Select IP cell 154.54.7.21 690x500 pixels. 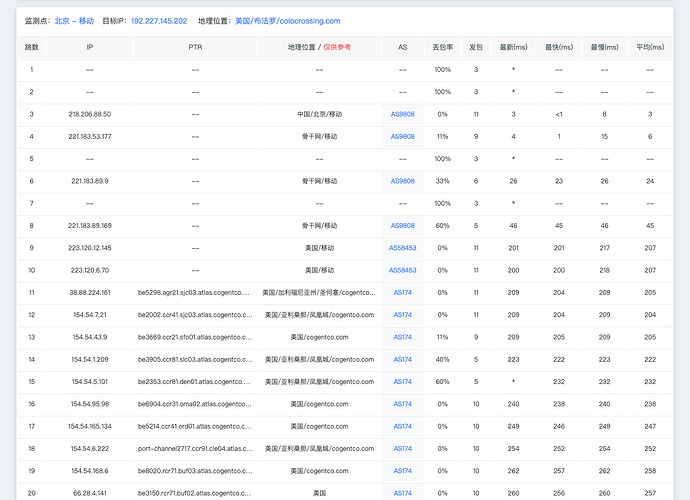tap(90, 315)
